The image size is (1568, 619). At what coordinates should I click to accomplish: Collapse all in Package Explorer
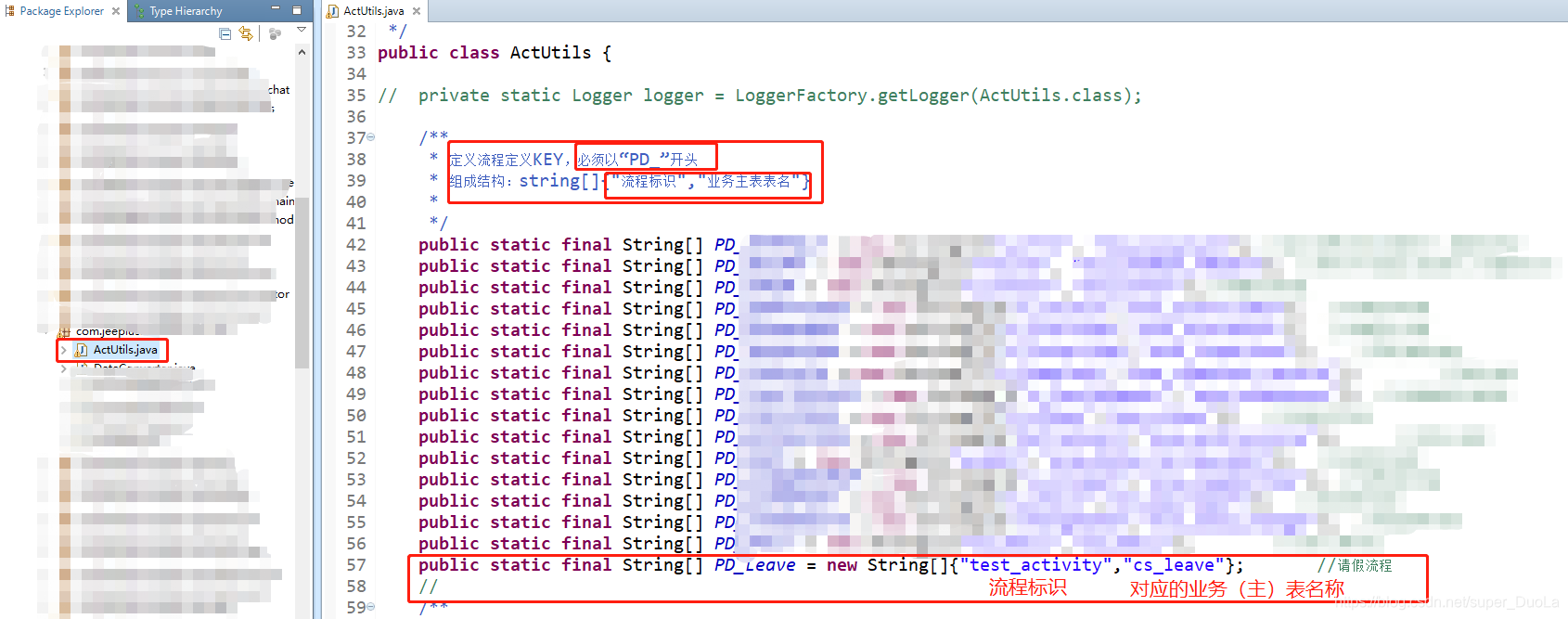(x=225, y=33)
